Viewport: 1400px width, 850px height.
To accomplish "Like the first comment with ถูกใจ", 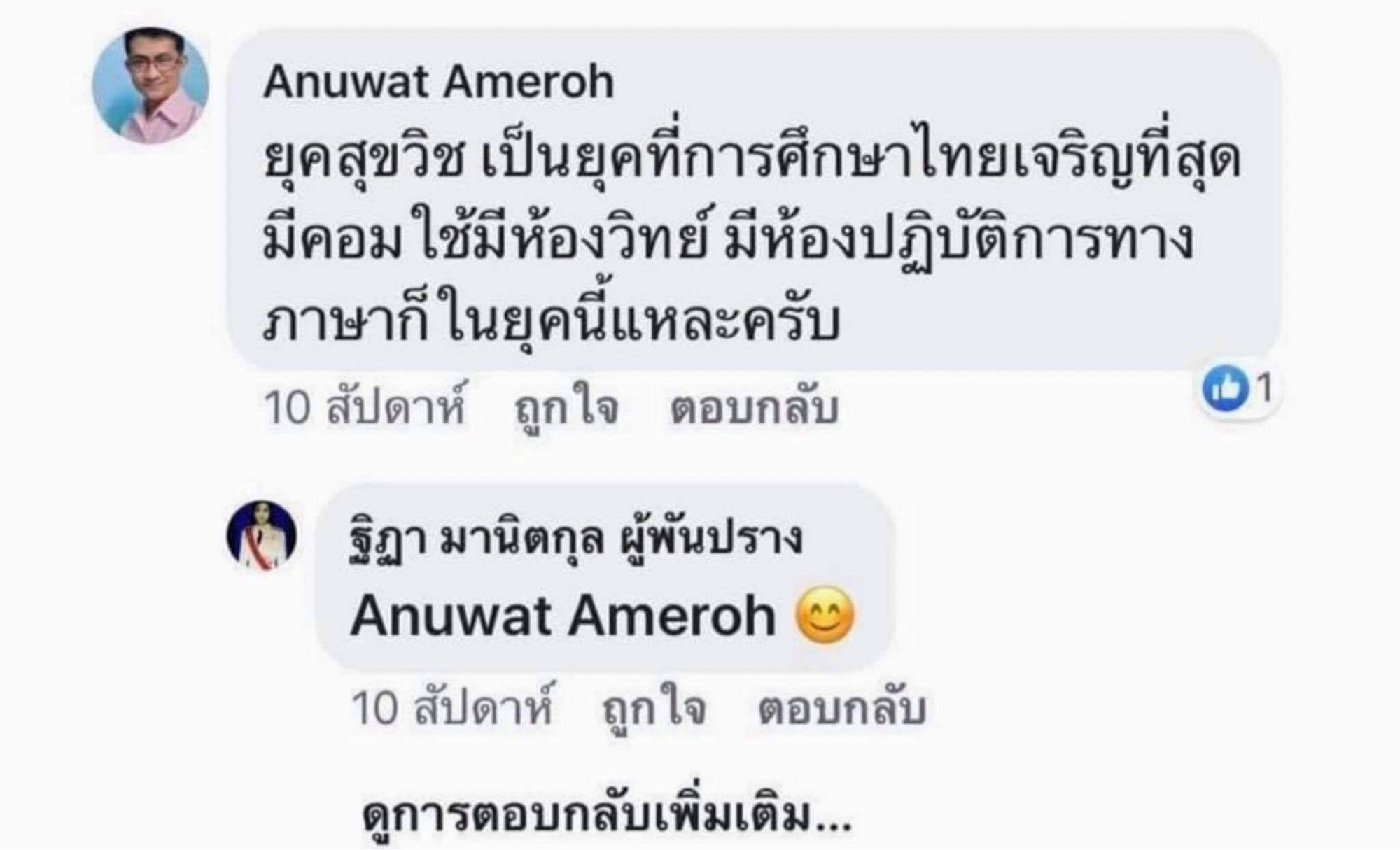I will (x=567, y=406).
